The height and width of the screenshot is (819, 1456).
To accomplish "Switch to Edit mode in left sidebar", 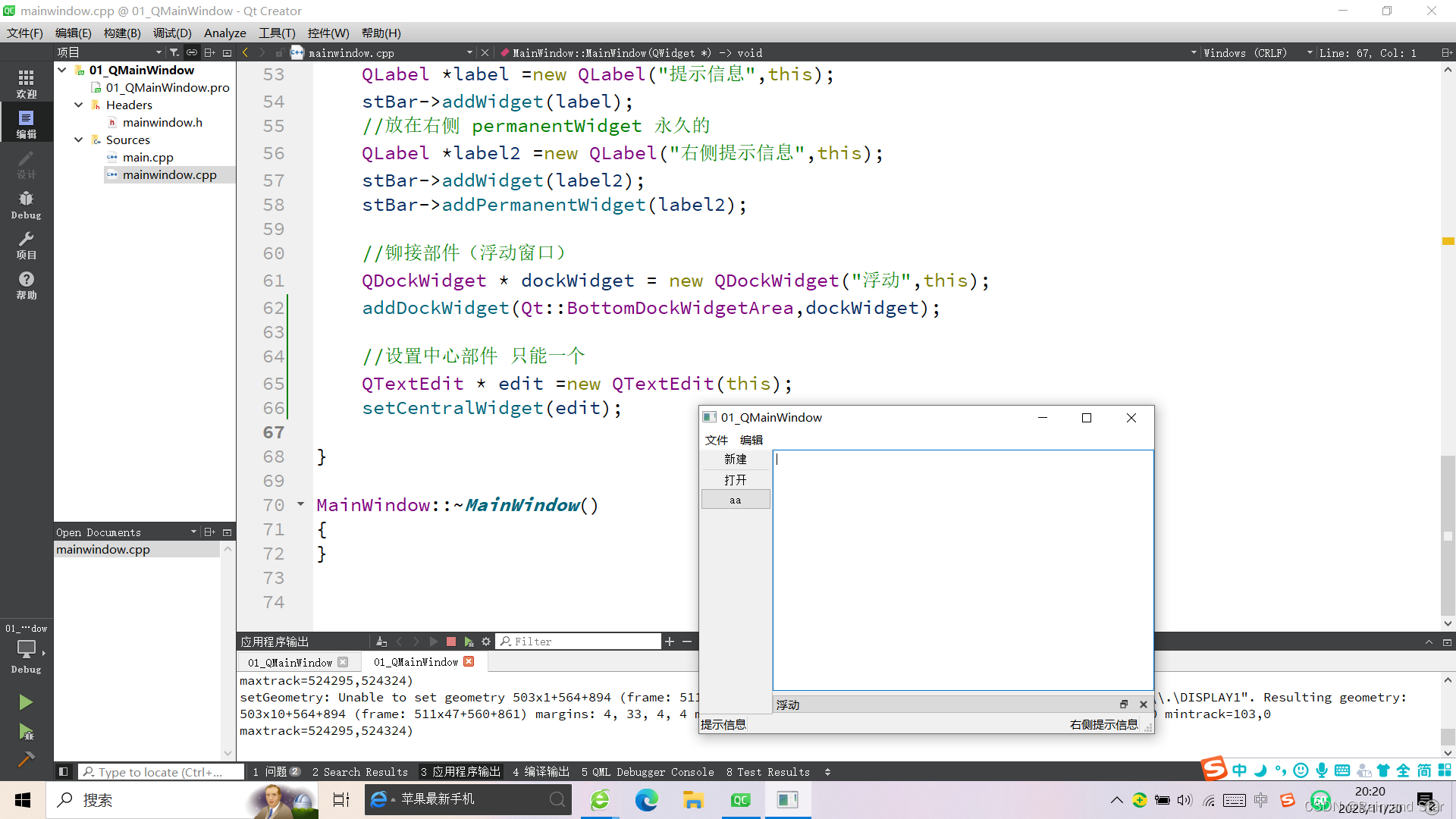I will 27,121.
